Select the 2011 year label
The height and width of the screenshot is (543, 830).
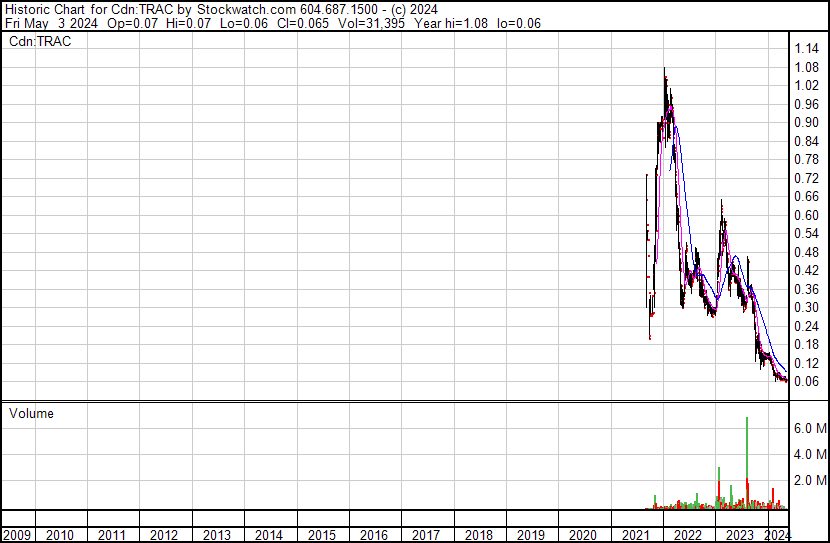[112, 535]
